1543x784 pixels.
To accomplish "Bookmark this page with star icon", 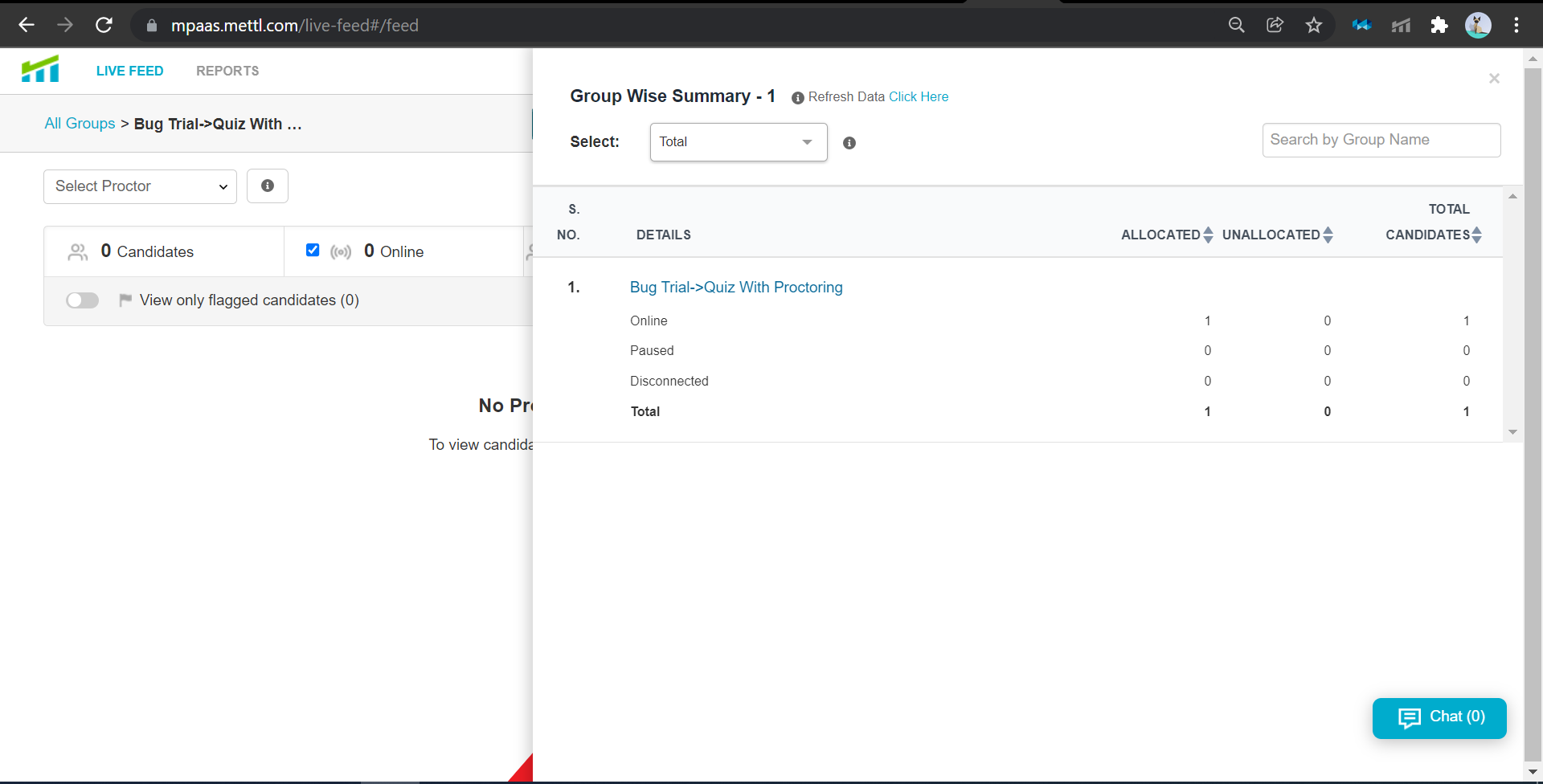I will click(x=1314, y=25).
